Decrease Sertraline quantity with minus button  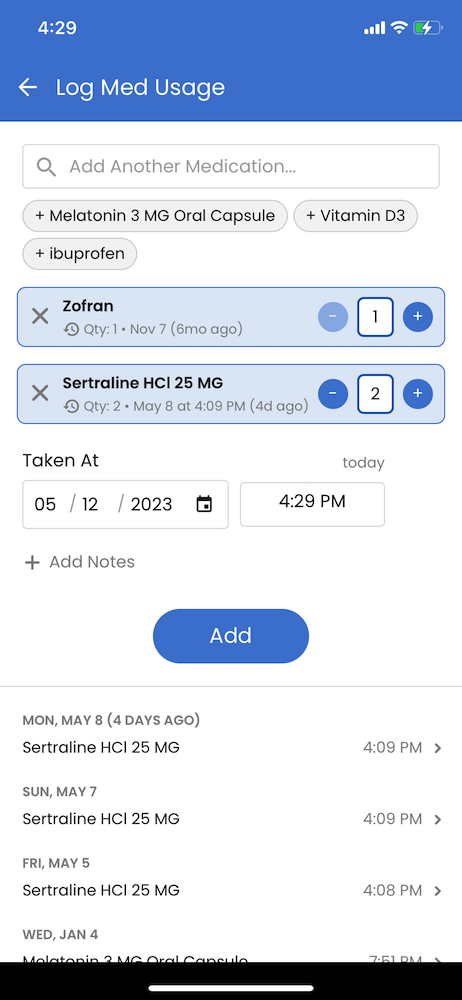pyautogui.click(x=333, y=393)
